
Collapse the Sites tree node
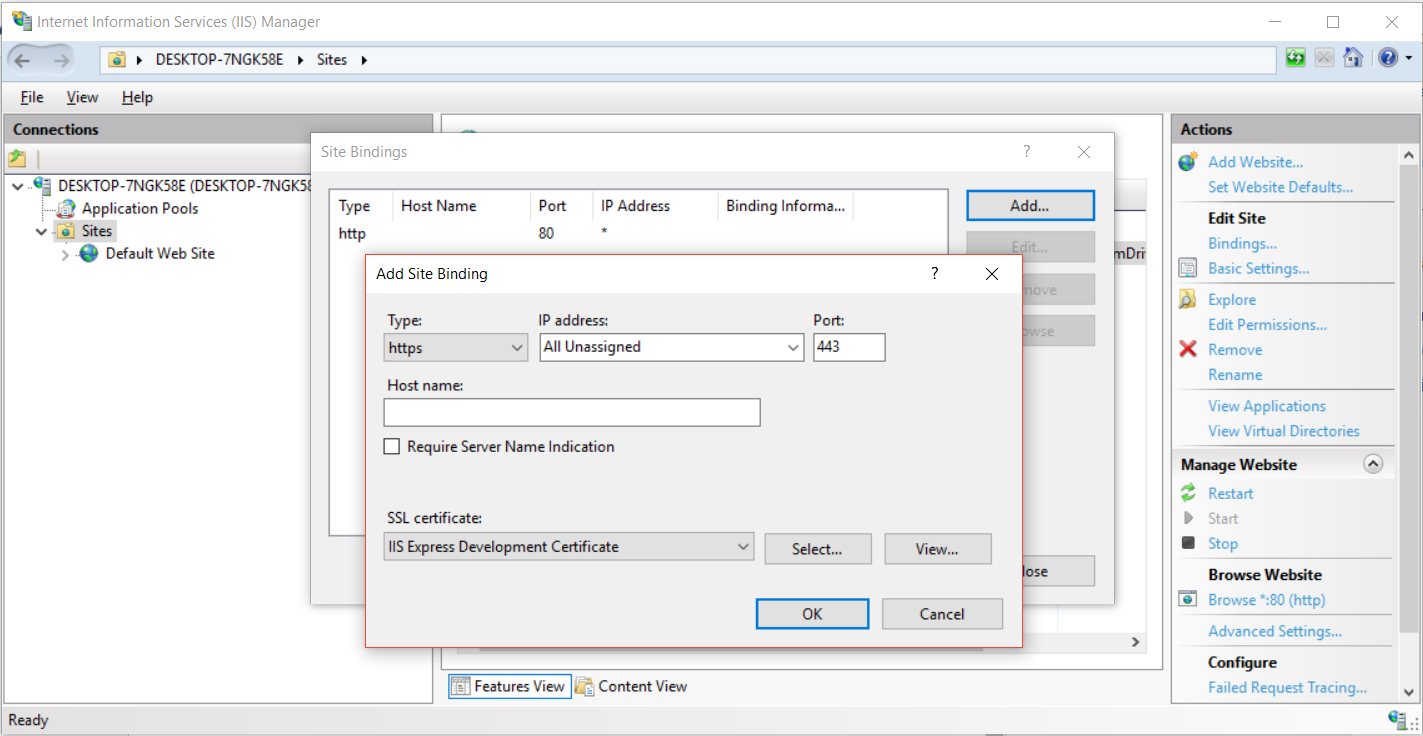pos(41,232)
